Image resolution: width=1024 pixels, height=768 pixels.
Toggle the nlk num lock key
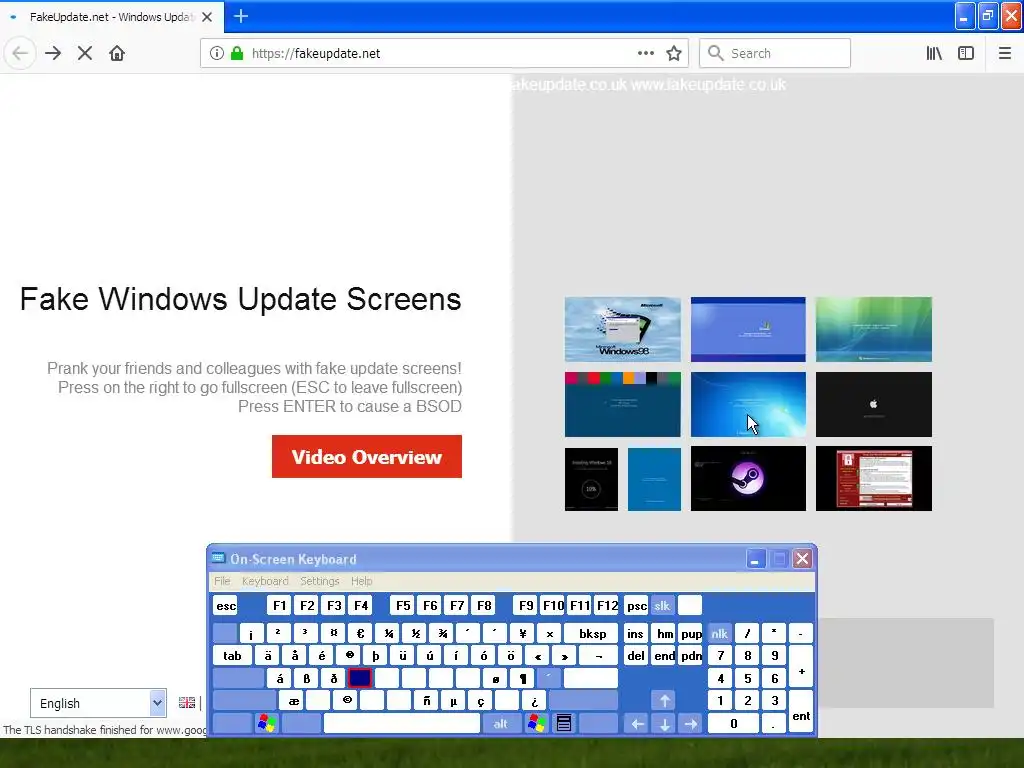[x=720, y=633]
